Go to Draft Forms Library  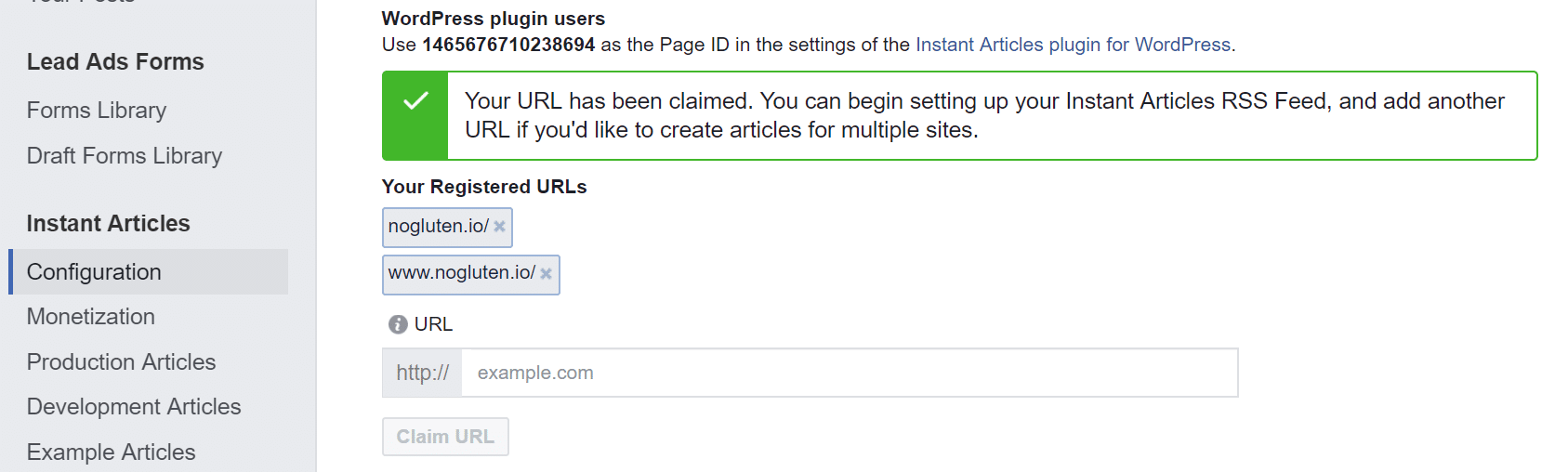click(125, 156)
